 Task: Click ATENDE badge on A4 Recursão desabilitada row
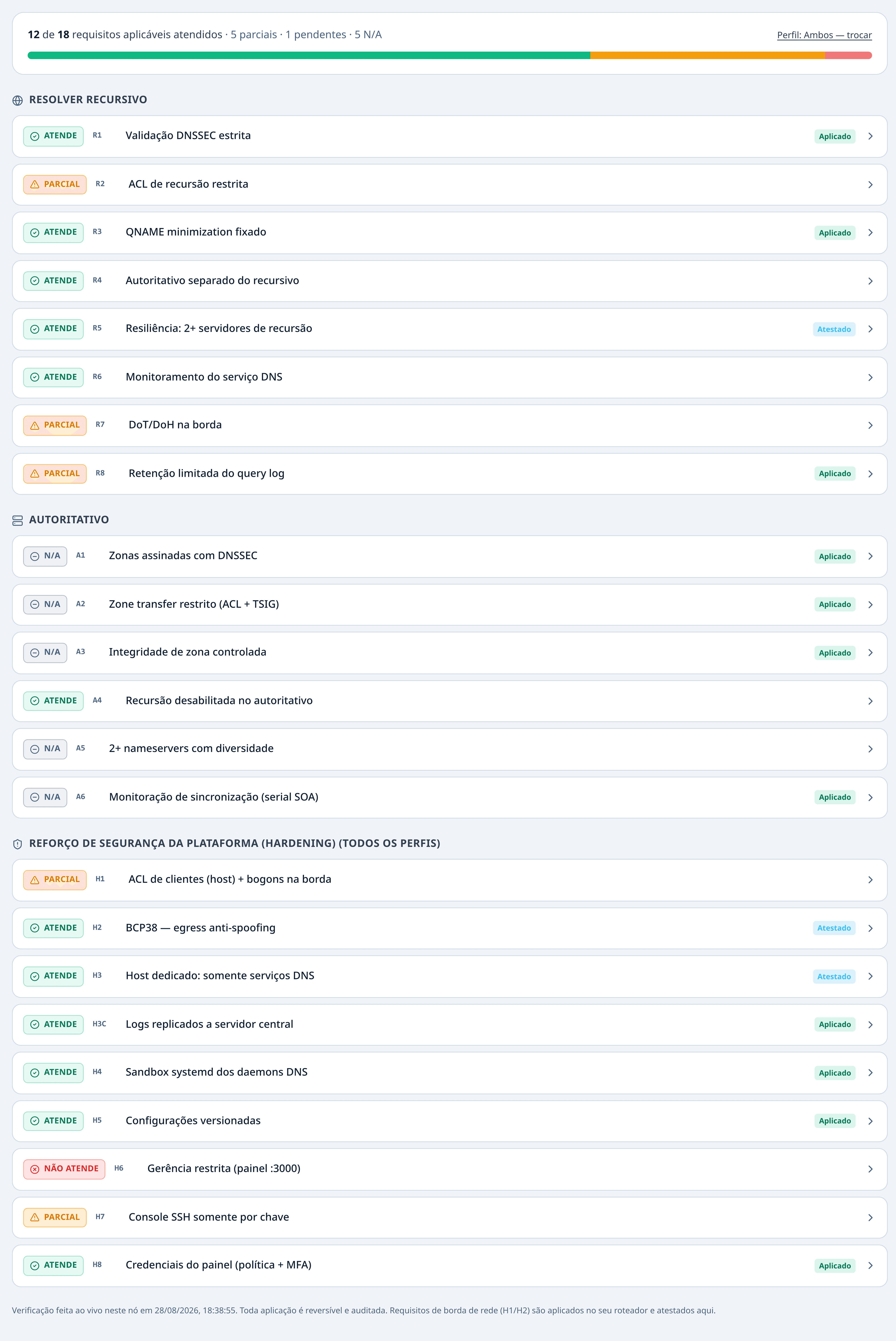(x=53, y=701)
